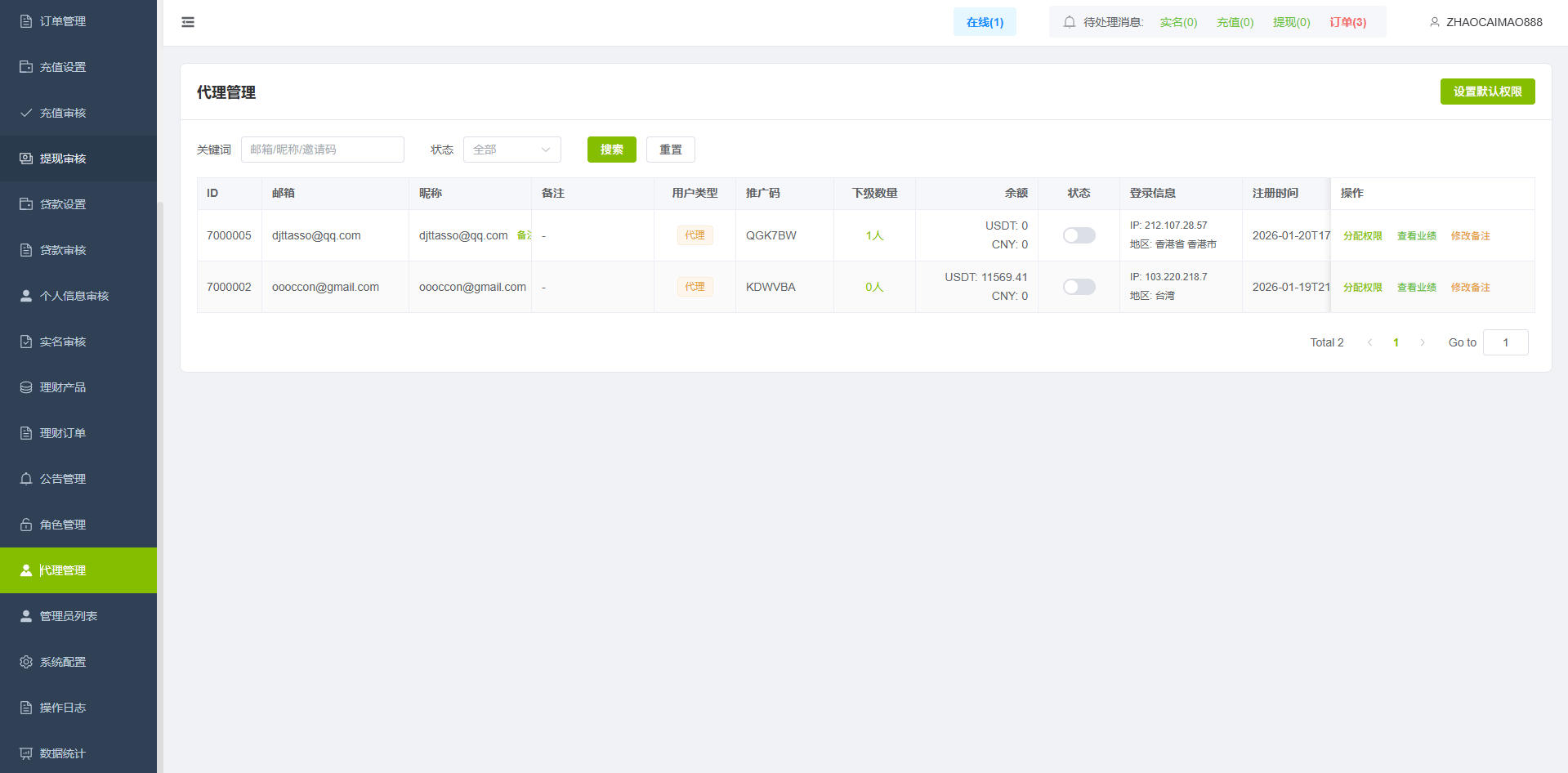Click the user avatar icon beside ZHAOCAIMAO888
Viewport: 1568px width, 773px height.
click(1434, 22)
